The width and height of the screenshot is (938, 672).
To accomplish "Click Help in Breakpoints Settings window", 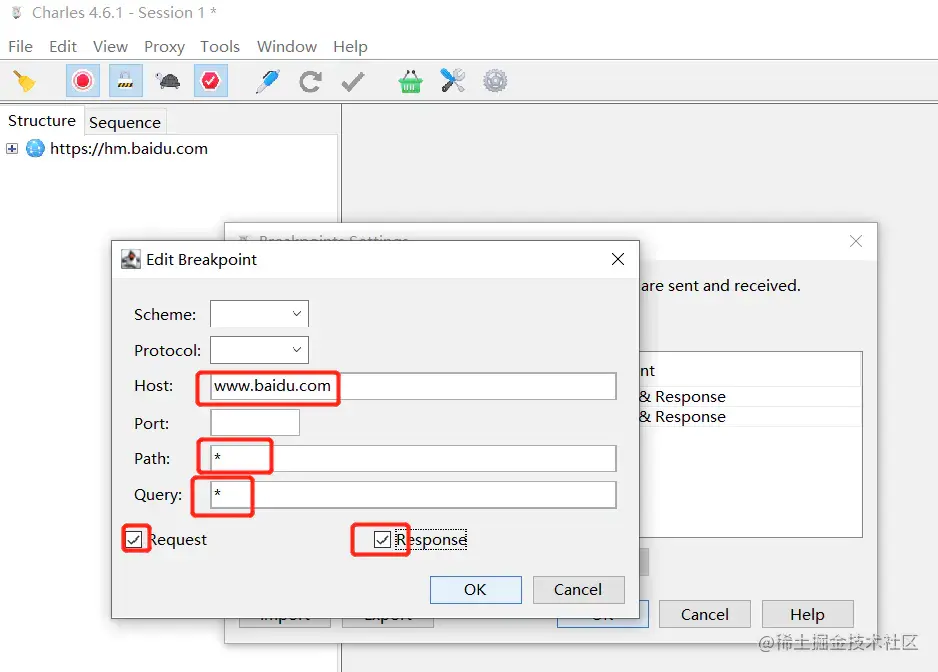I will click(808, 614).
